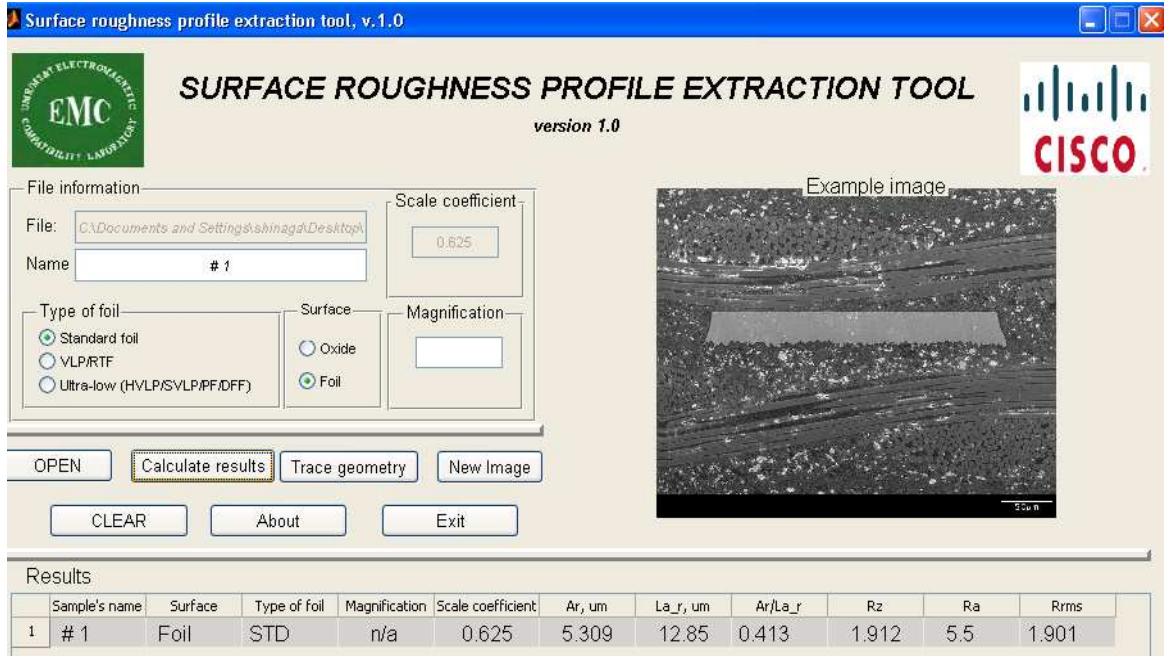The width and height of the screenshot is (1172, 659).
Task: Click the 0.413 Ar/La_r cell
Action: click(778, 633)
